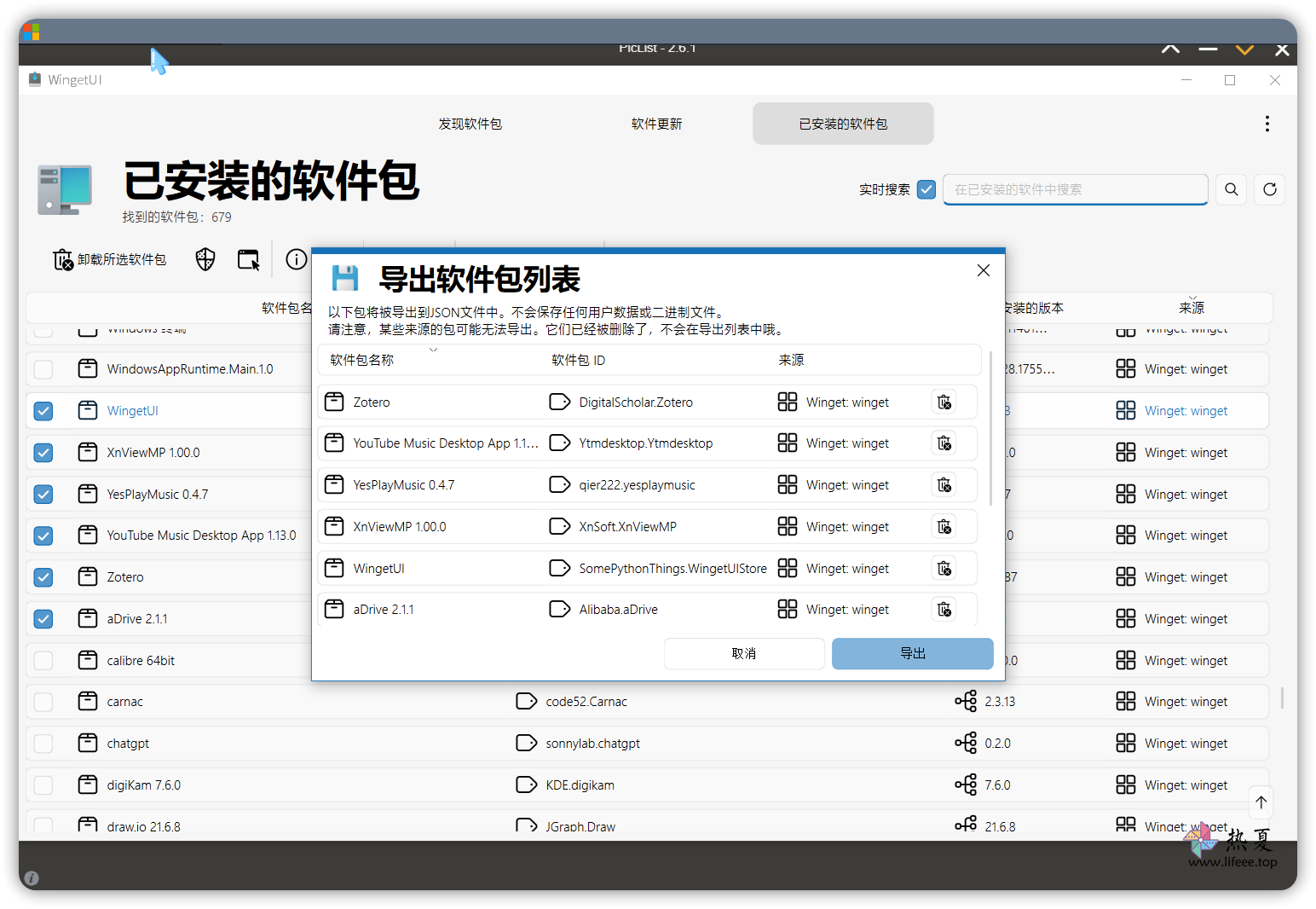Reload packages with the refresh icon

[x=1270, y=189]
